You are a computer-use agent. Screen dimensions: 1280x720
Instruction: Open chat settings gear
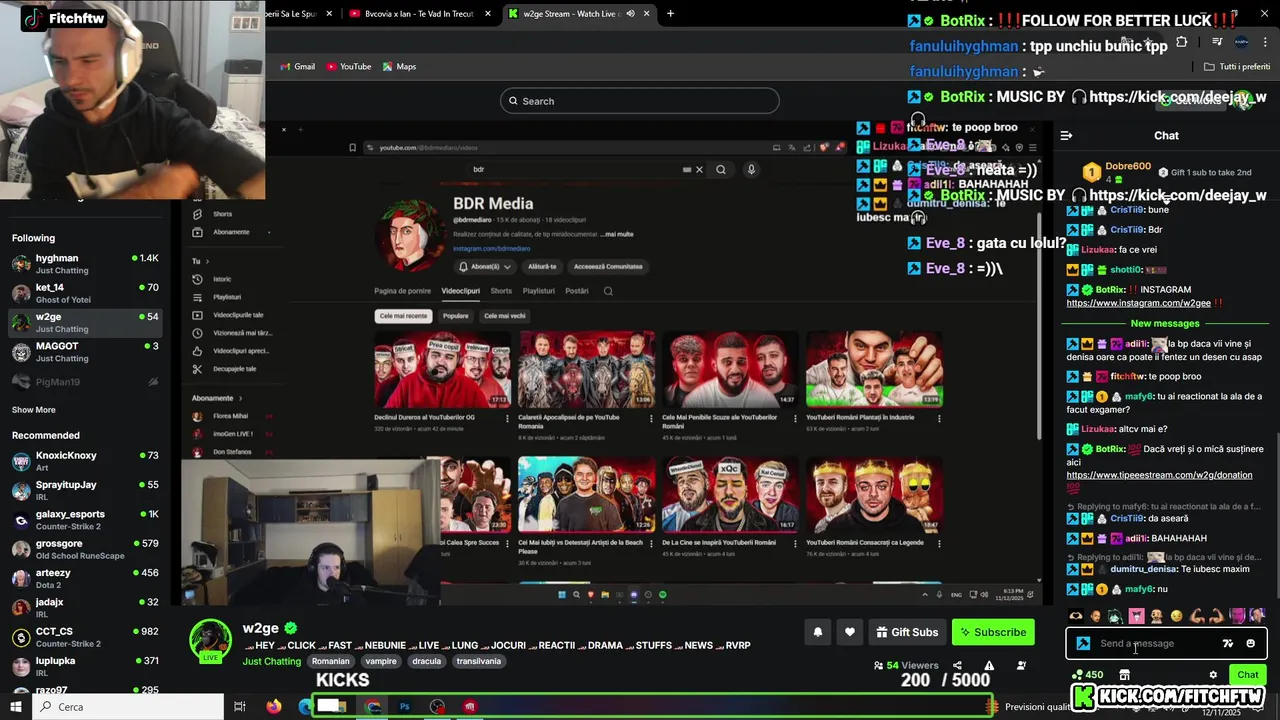pyautogui.click(x=1213, y=675)
